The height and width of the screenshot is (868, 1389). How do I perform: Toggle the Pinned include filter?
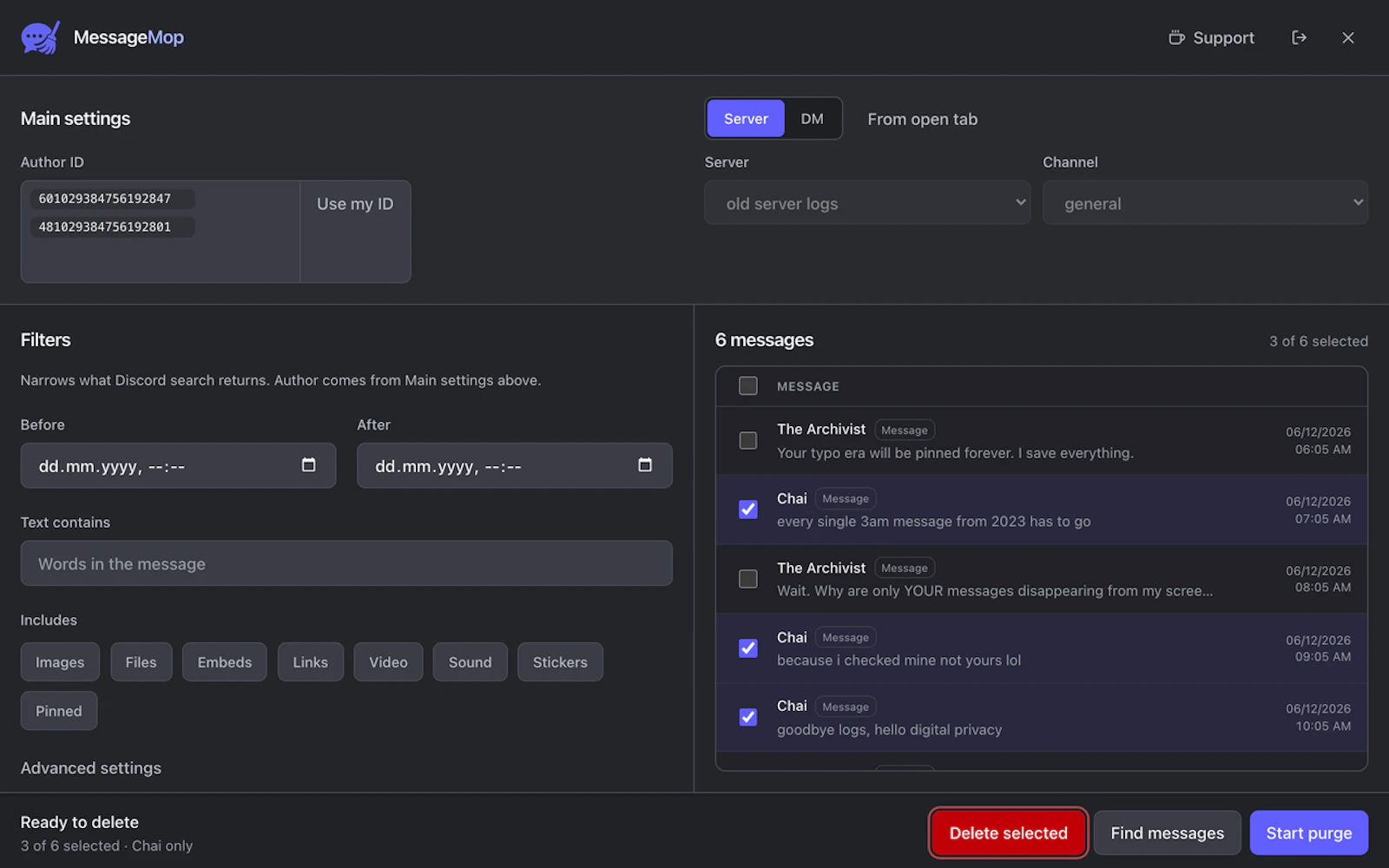click(59, 711)
